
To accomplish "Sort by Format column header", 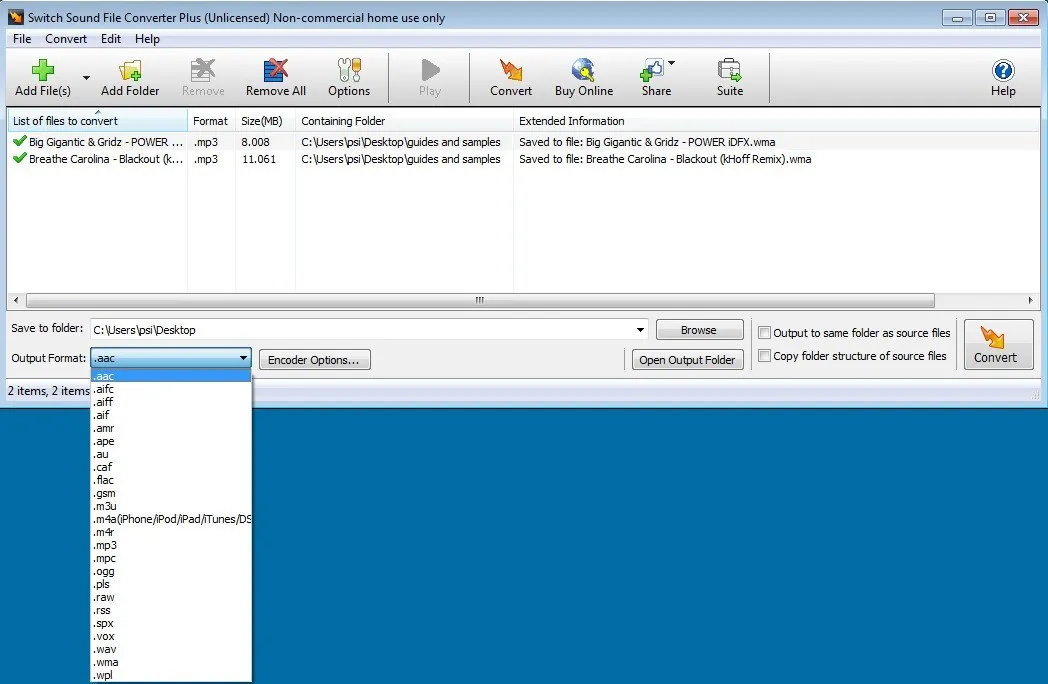I will (211, 121).
